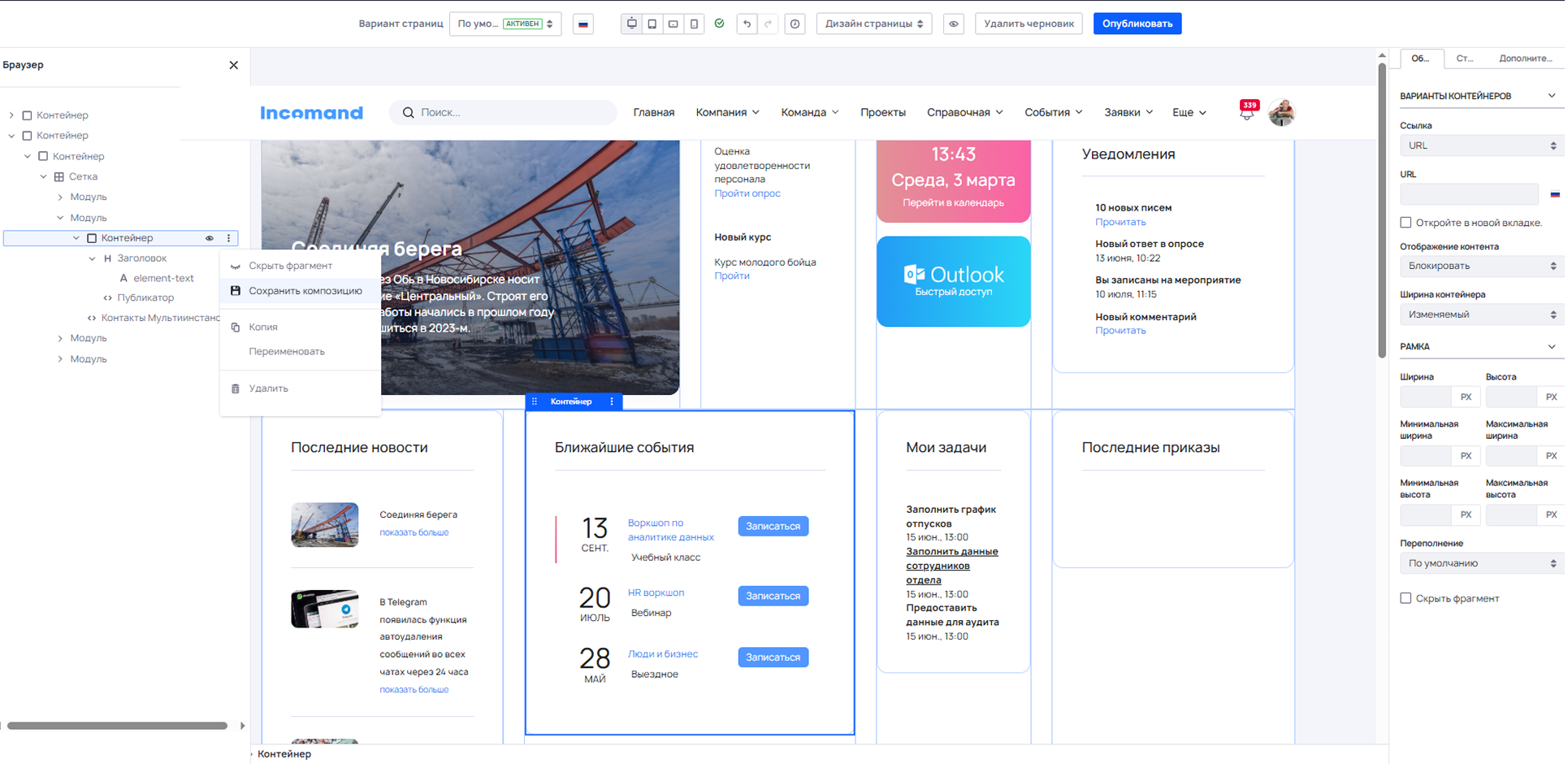Click the preview eye icon in toolbar
1568x764 pixels.
[954, 24]
